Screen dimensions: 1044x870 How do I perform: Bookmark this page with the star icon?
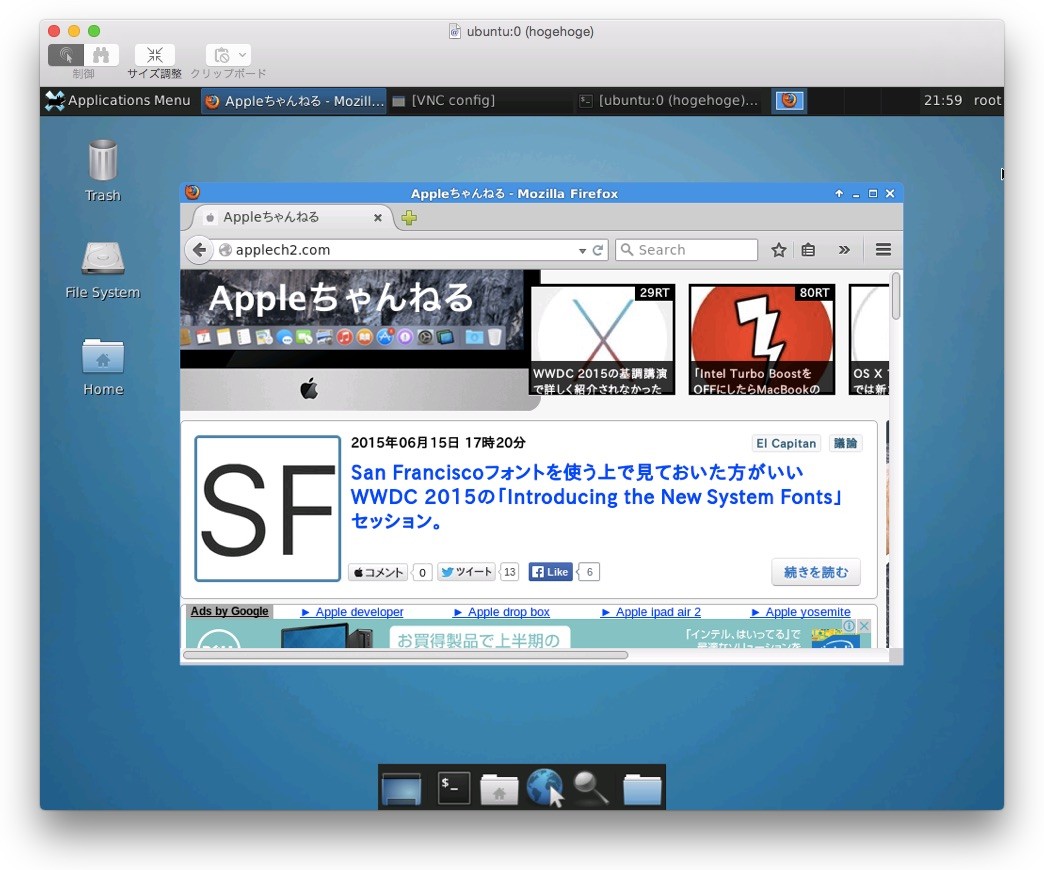click(778, 250)
